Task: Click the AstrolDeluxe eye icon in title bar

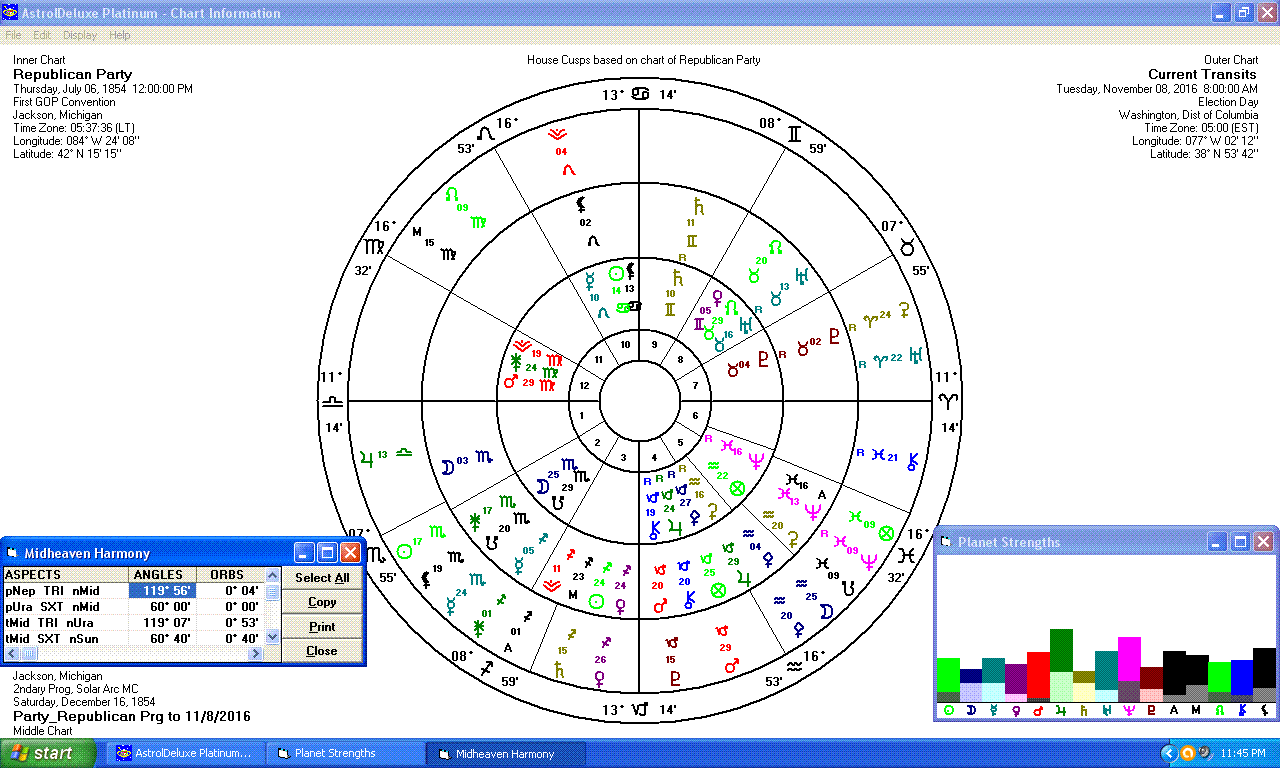Action: pyautogui.click(x=10, y=13)
